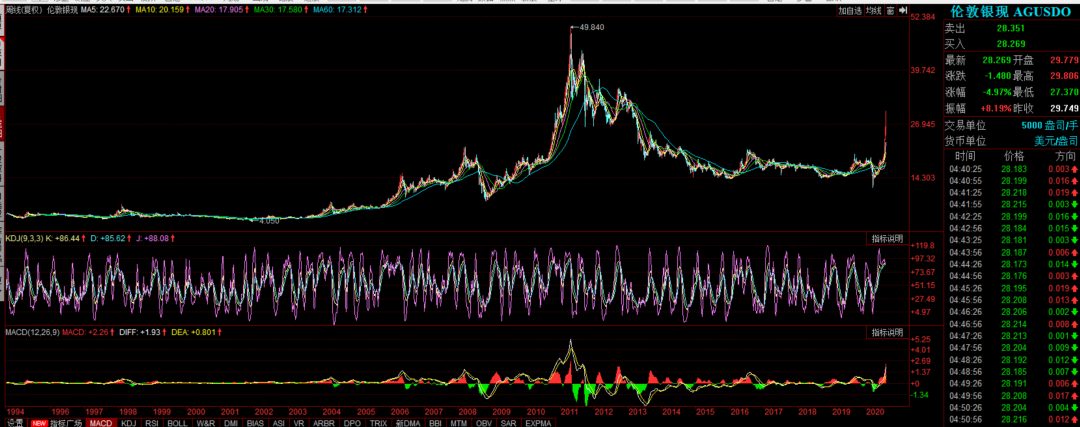This screenshot has width=1080, height=427.
Task: Click the MA10: 20.159 legend label
Action: pyautogui.click(x=161, y=11)
